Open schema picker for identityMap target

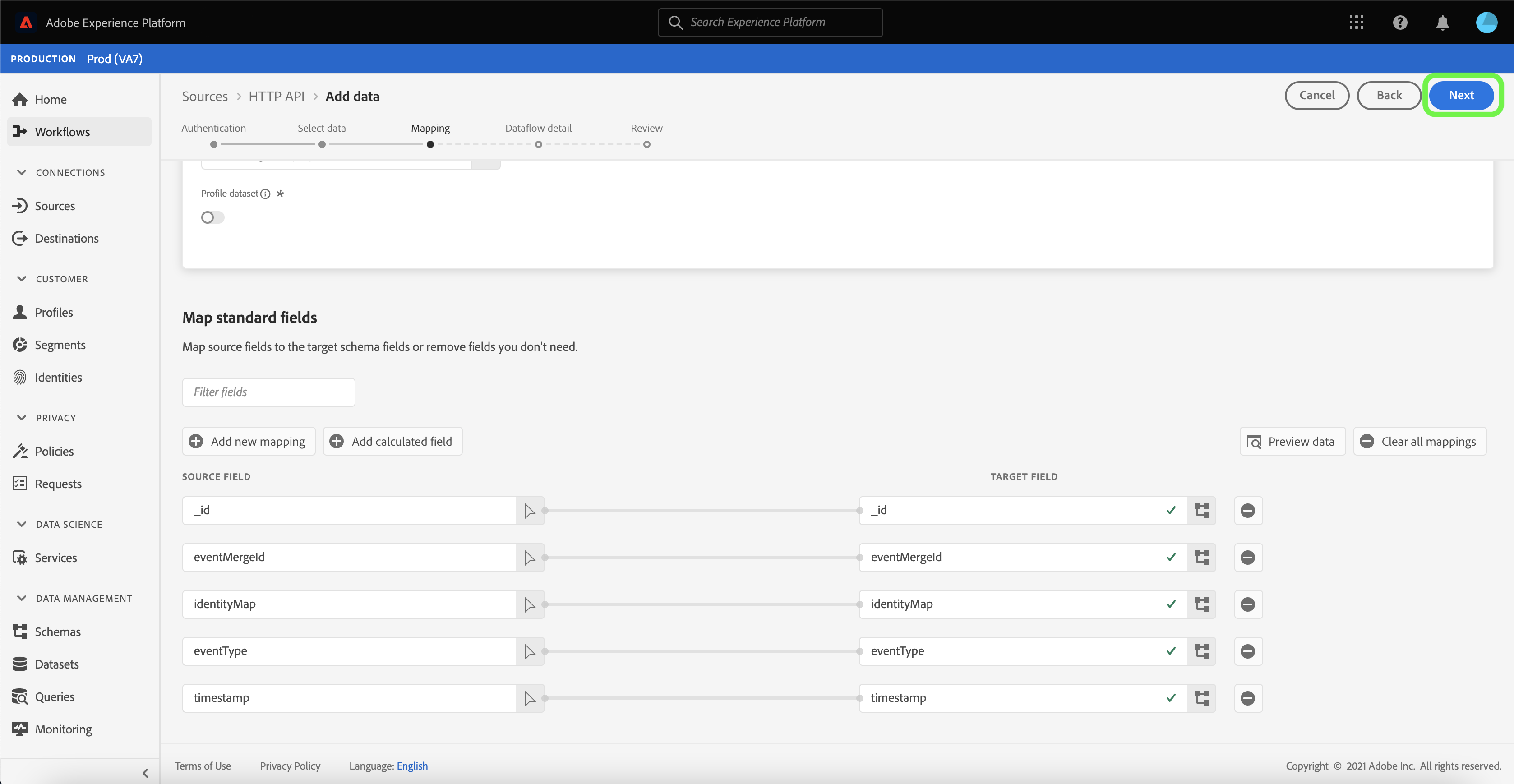(1201, 604)
